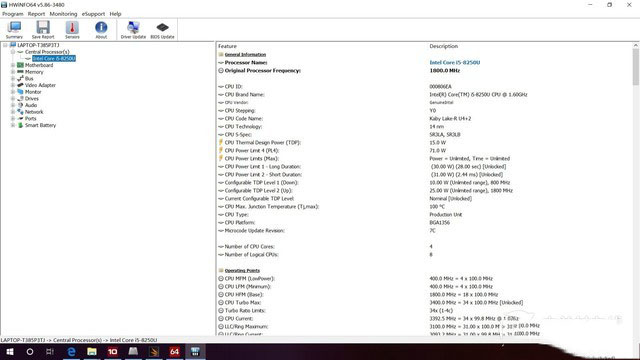
Task: Open the Monitoring menu
Action: click(x=63, y=14)
